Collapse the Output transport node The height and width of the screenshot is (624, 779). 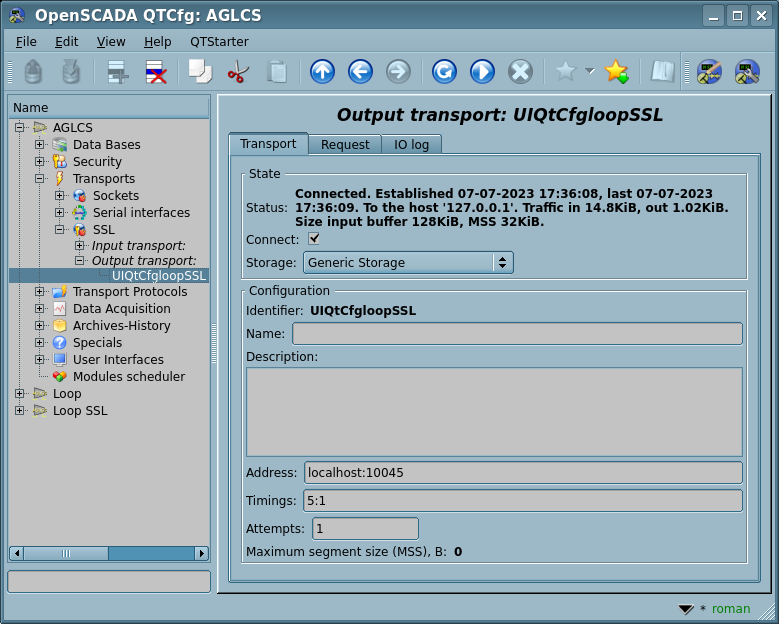pos(79,260)
